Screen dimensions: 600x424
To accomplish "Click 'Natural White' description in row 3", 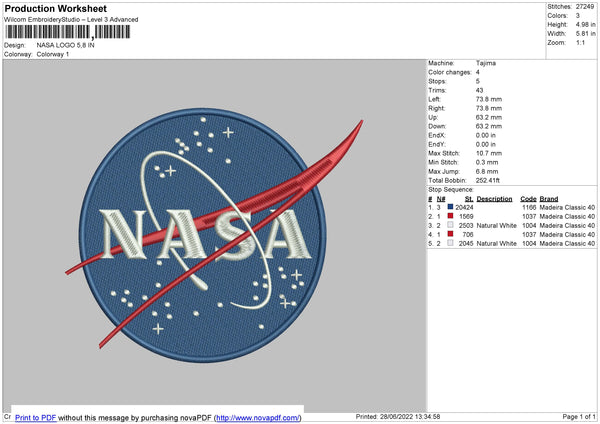I will tap(497, 225).
